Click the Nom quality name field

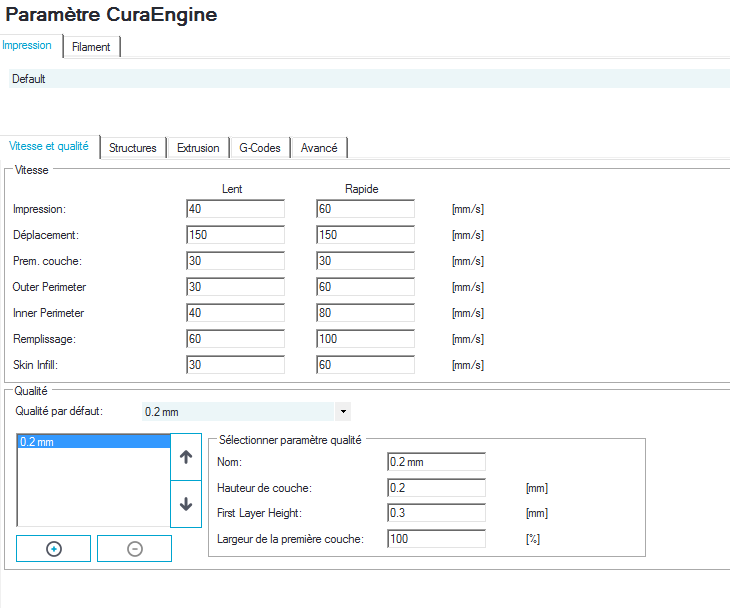[437, 462]
